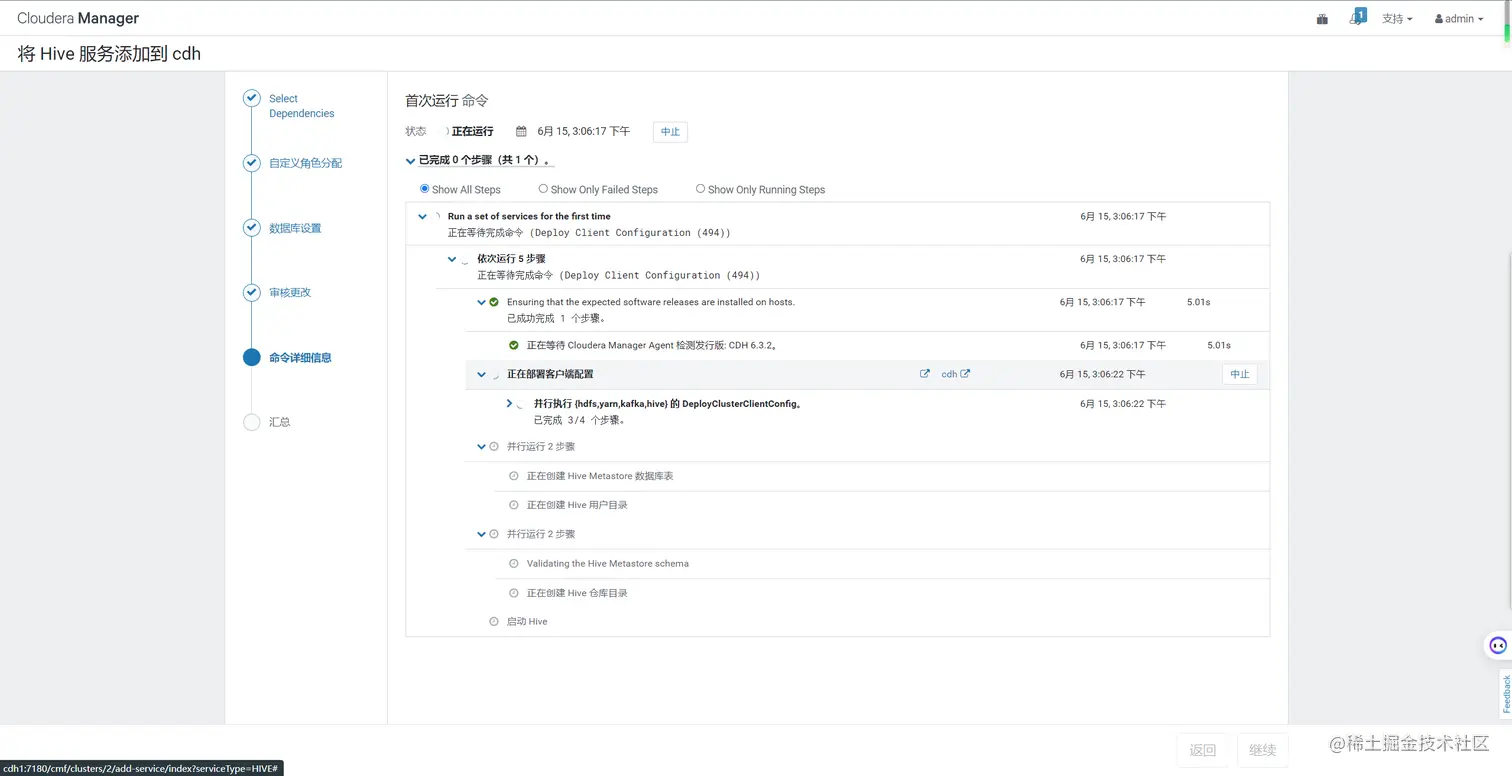Image resolution: width=1512 pixels, height=776 pixels.
Task: Expand the 并行执行 DeployClusterClientConfig row
Action: coord(509,403)
